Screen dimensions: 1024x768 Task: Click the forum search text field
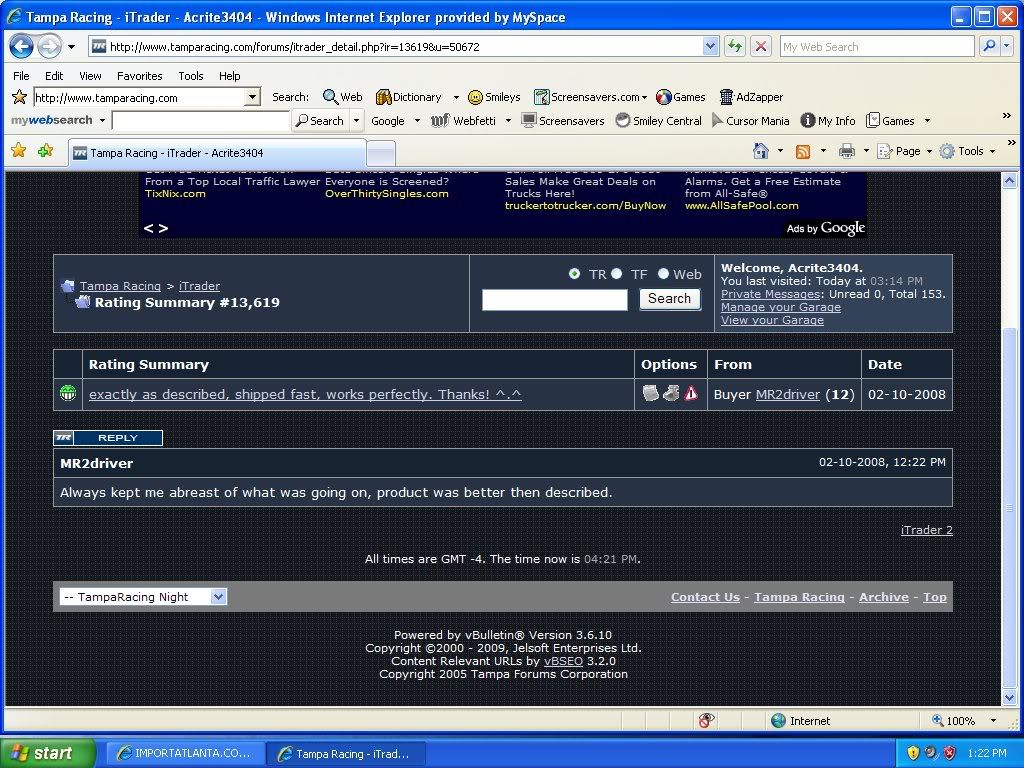click(x=554, y=300)
